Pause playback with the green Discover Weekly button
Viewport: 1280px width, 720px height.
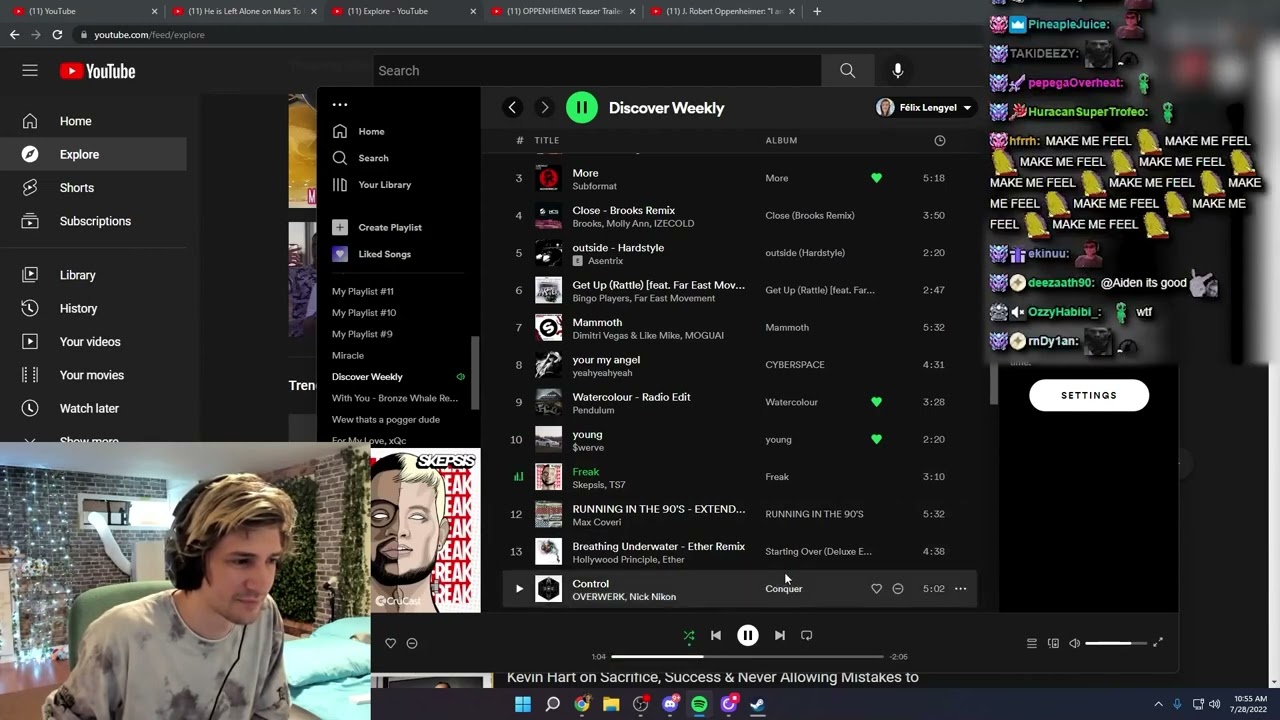click(x=582, y=108)
